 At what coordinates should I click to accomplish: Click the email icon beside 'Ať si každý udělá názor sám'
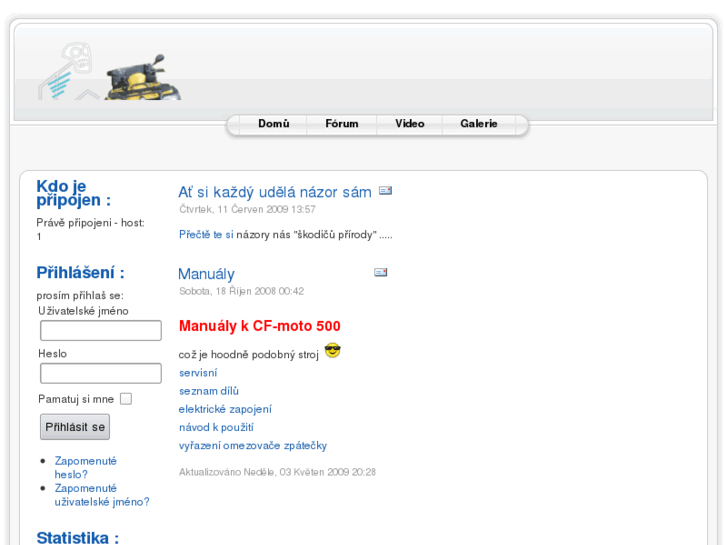click(x=385, y=191)
